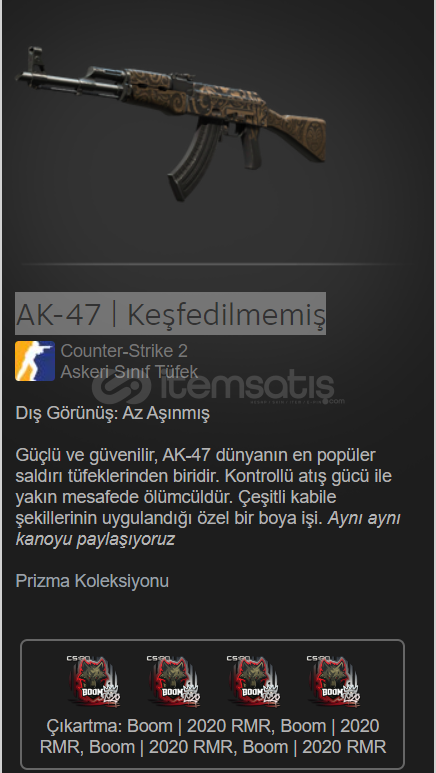Select the third Boom 2020 RMR sticker

(x=252, y=681)
